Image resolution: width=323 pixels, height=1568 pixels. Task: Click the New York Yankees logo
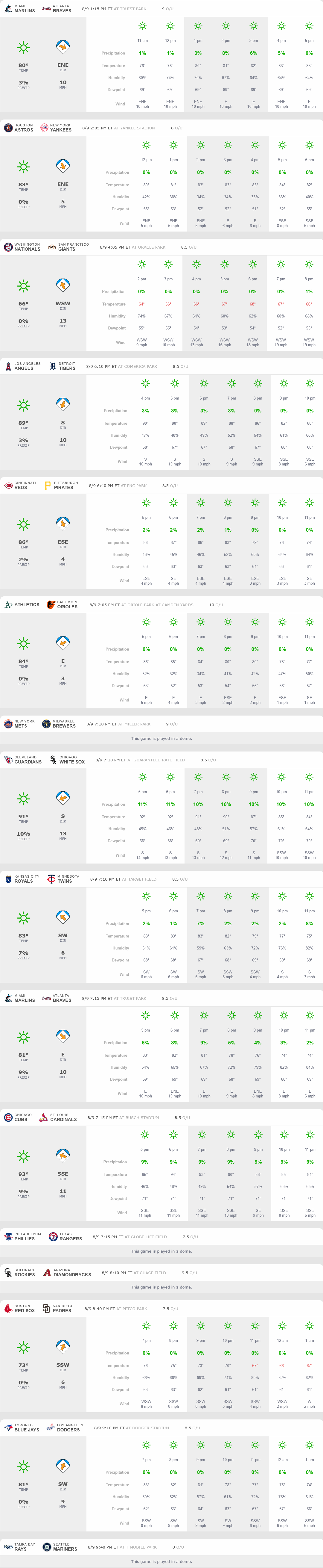[44, 128]
